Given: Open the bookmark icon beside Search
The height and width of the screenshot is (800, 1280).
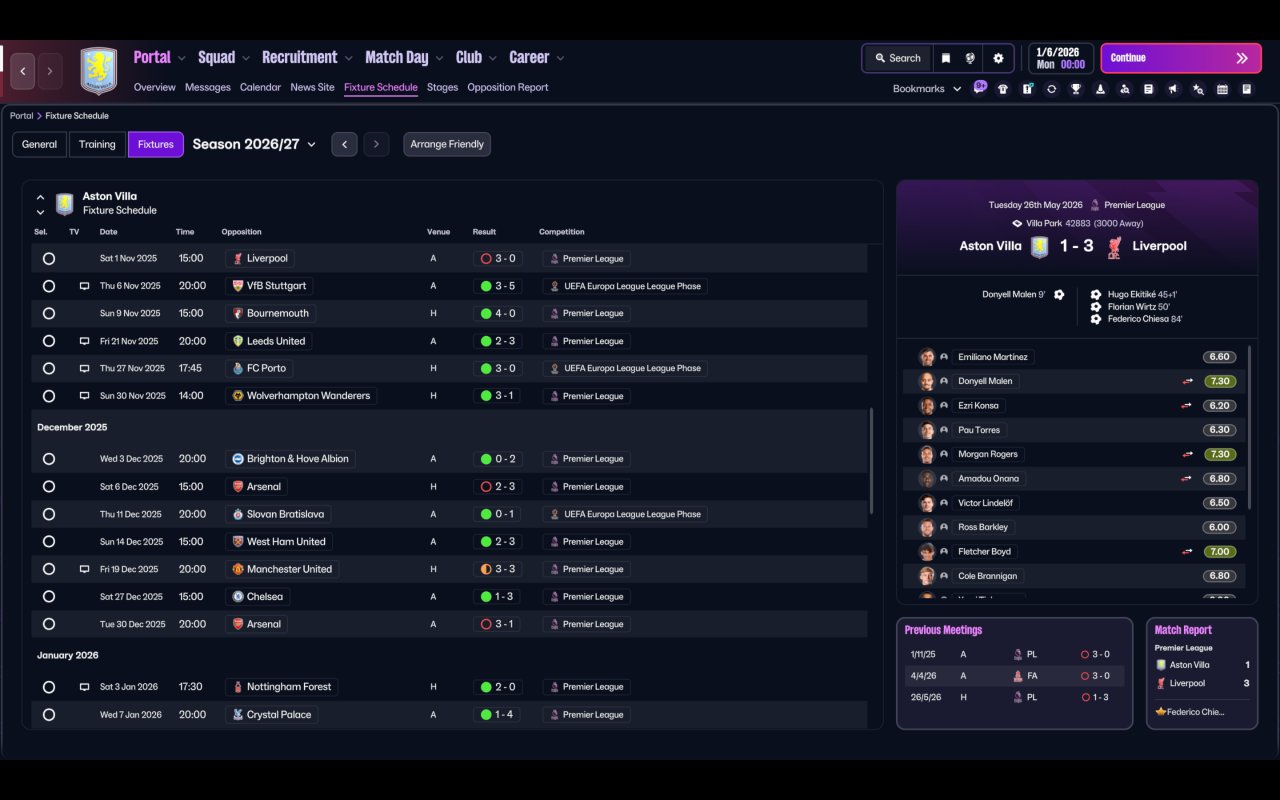Looking at the screenshot, I should (x=946, y=58).
